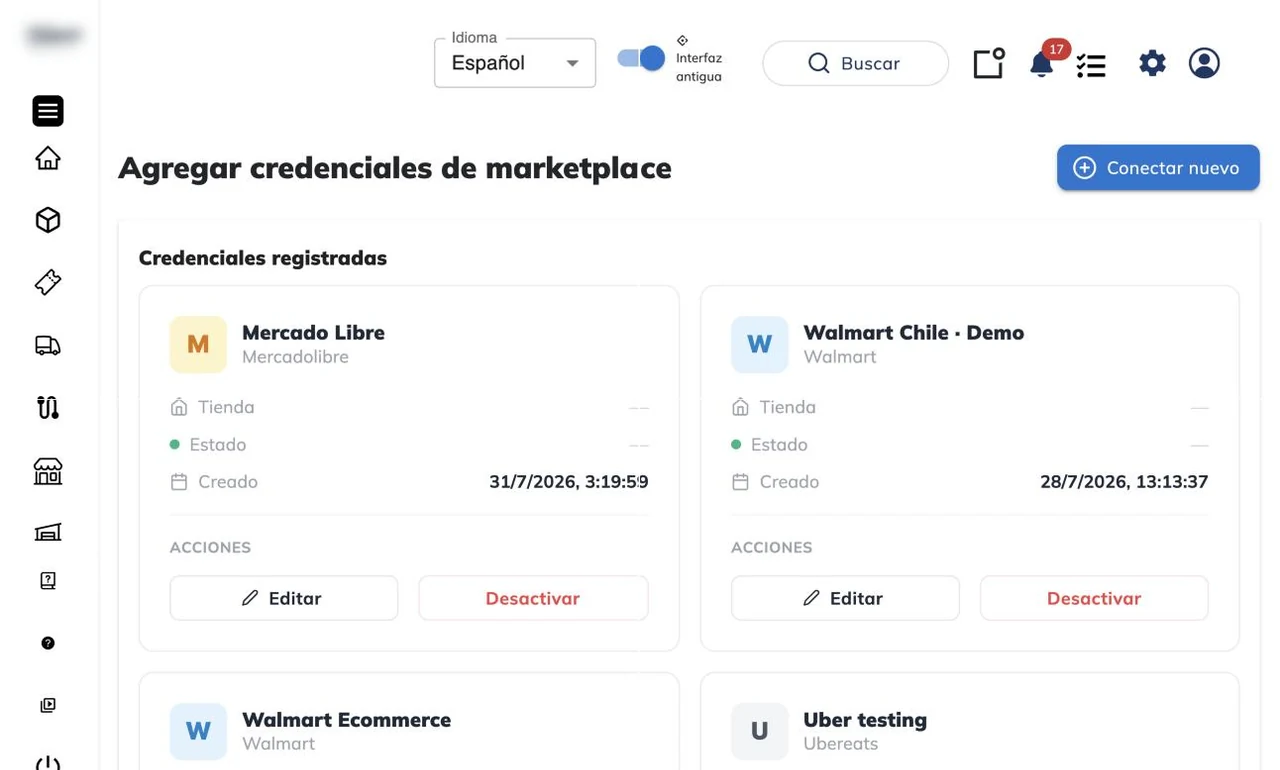This screenshot has height=770, width=1280.
Task: Edit the Mercado Libre credential
Action: click(x=284, y=598)
